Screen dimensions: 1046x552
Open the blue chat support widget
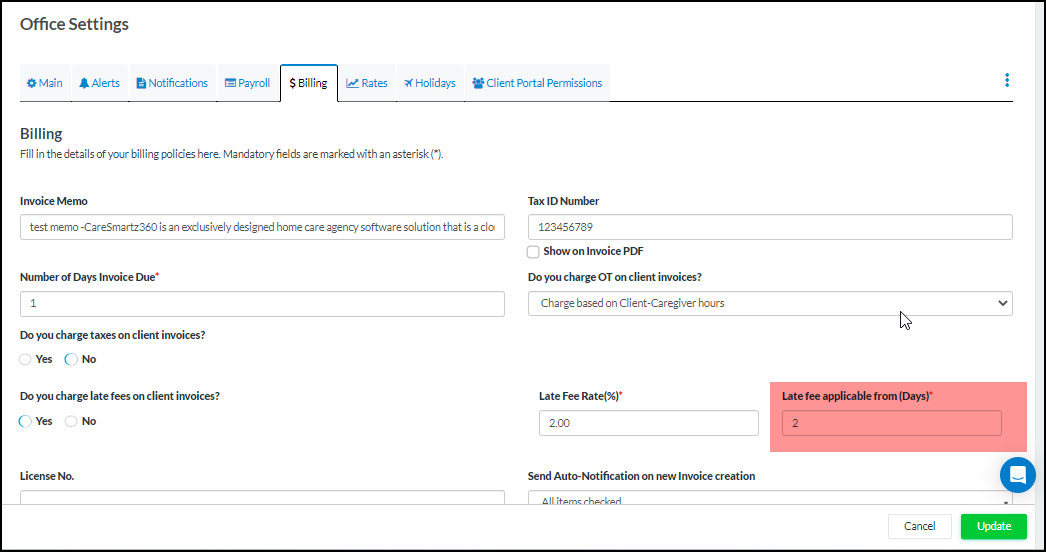click(1017, 474)
